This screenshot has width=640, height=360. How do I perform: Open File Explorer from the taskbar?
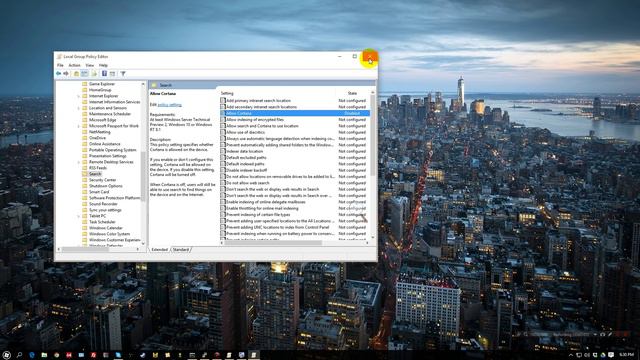(x=44, y=355)
